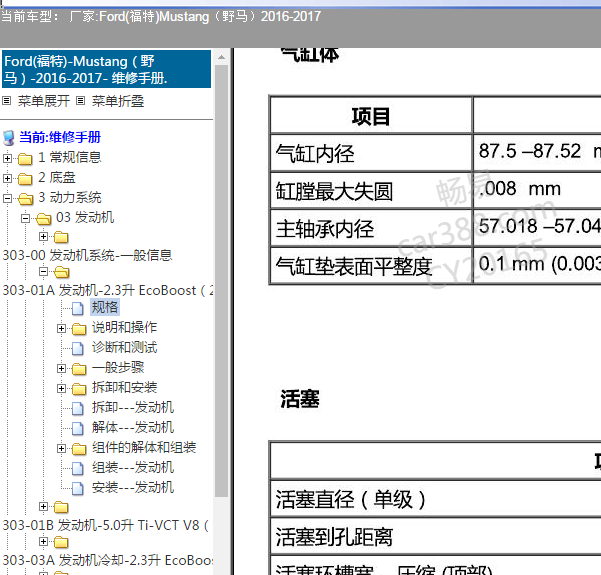Viewport: 601px width, 575px height.
Task: Expand the 一般步骤 folder
Action: pos(61,368)
